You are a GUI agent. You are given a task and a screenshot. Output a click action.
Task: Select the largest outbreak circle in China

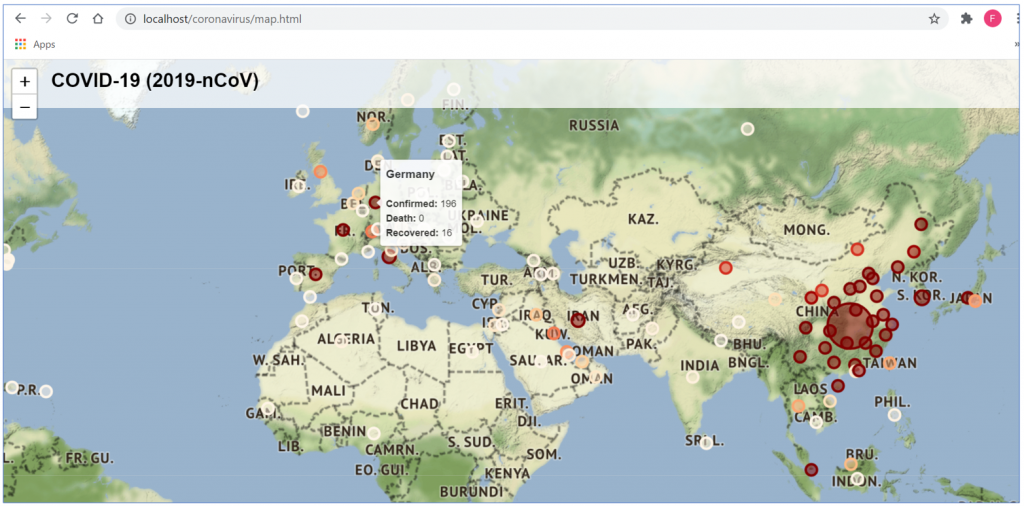click(848, 326)
